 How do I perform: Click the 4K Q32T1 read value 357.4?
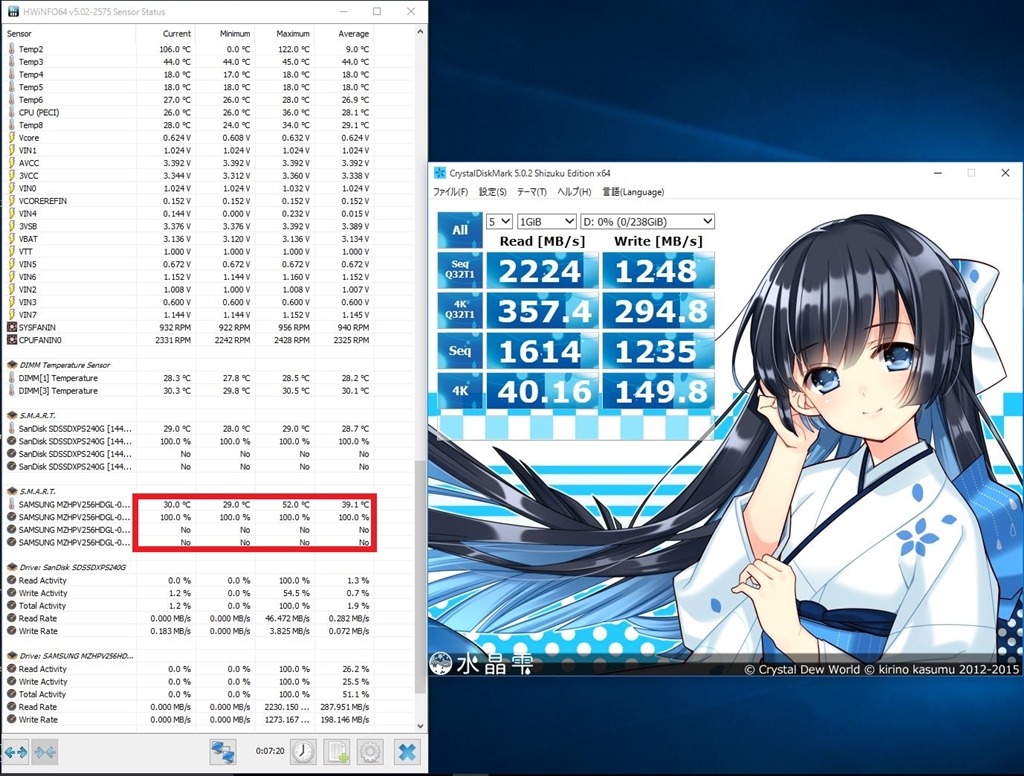coord(541,311)
